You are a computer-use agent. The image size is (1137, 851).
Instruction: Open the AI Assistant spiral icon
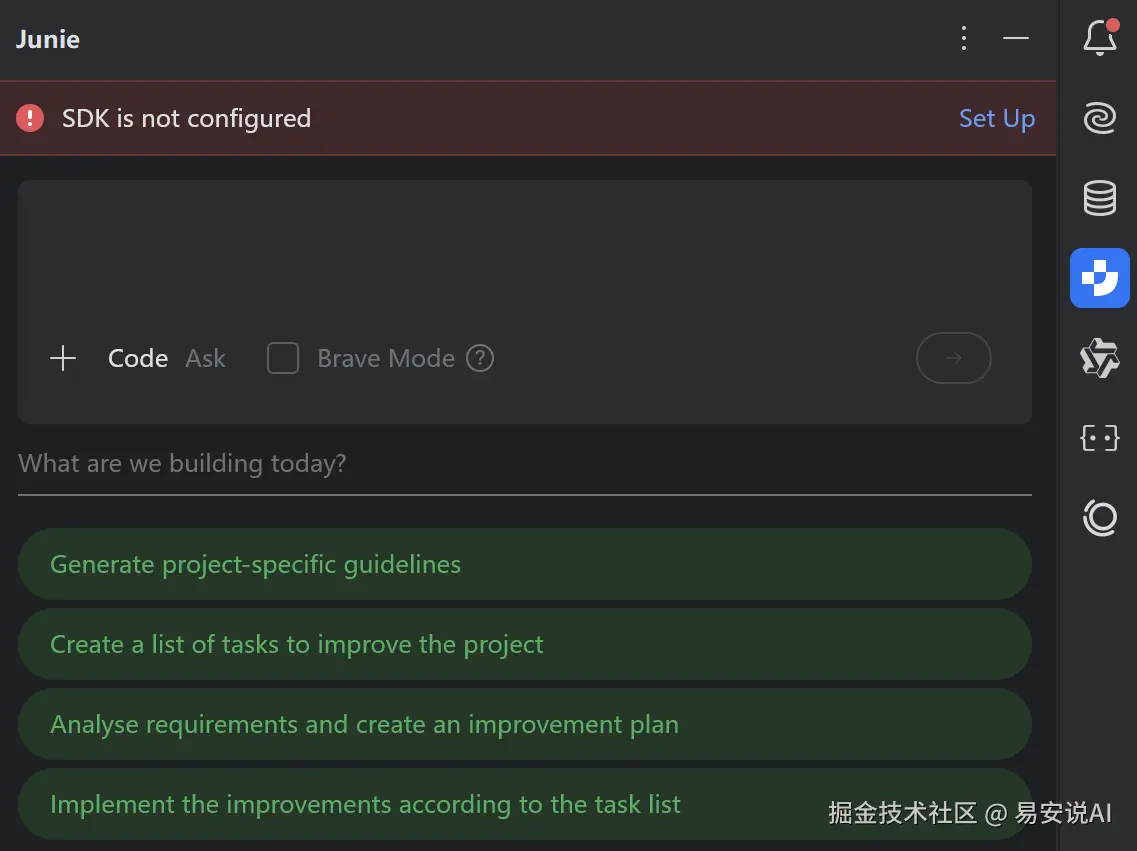(x=1099, y=119)
